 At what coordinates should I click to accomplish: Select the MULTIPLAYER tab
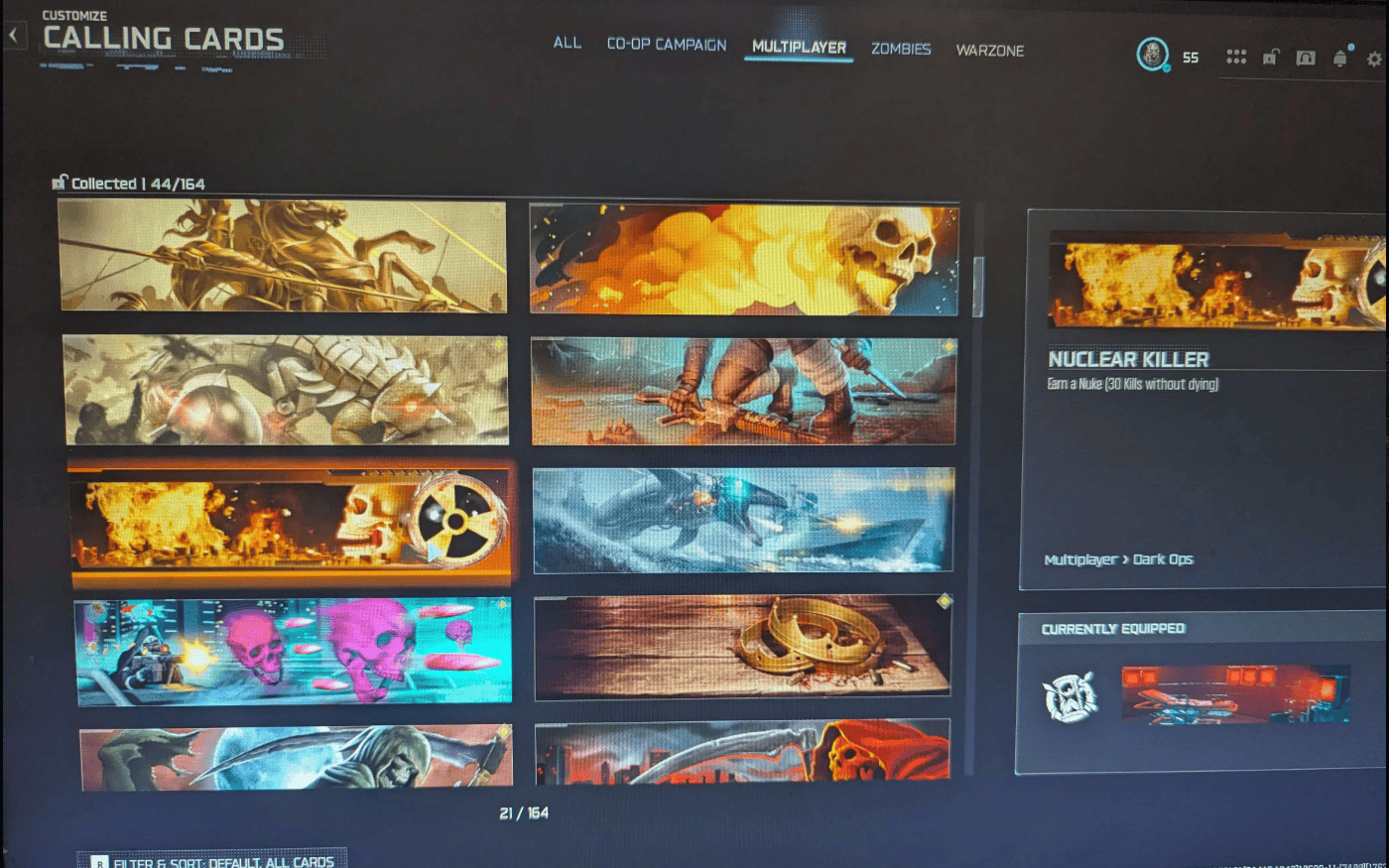(x=799, y=47)
